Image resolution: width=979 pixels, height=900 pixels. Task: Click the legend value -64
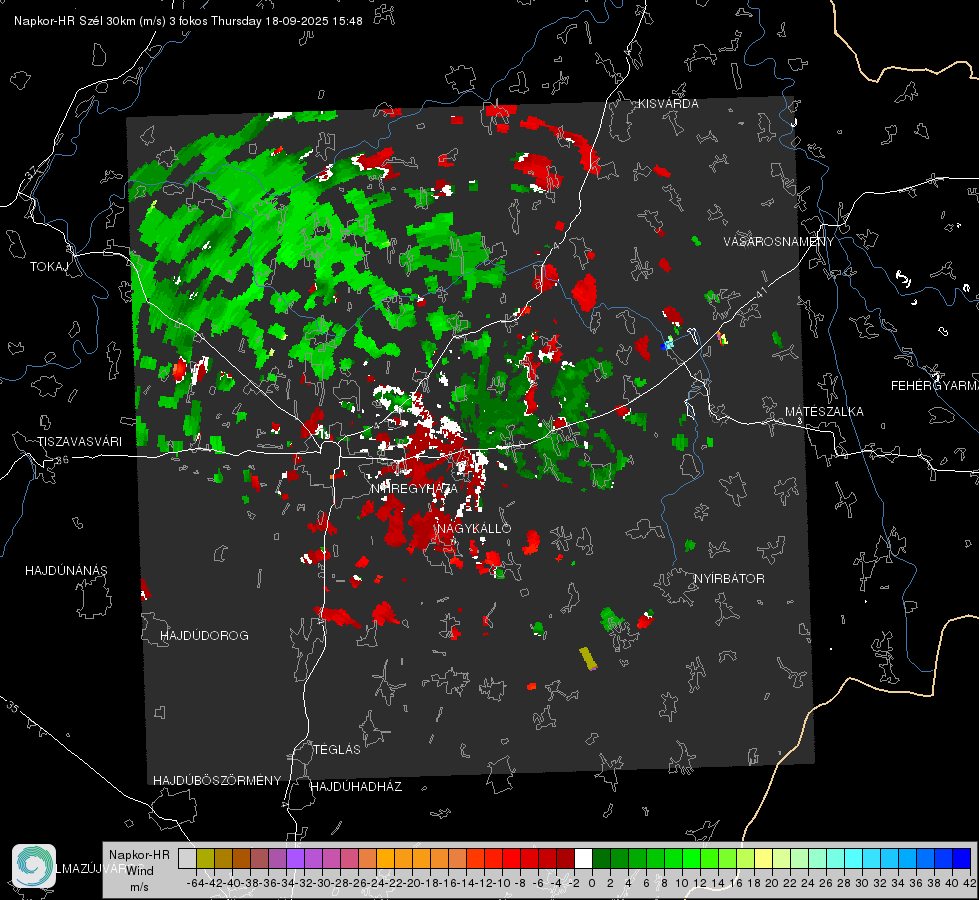[x=197, y=883]
